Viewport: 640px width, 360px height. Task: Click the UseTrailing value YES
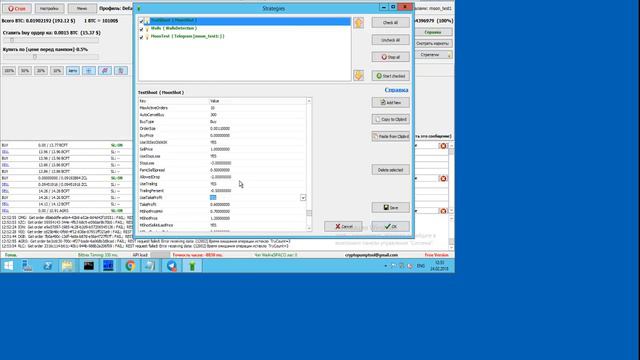[x=213, y=184]
